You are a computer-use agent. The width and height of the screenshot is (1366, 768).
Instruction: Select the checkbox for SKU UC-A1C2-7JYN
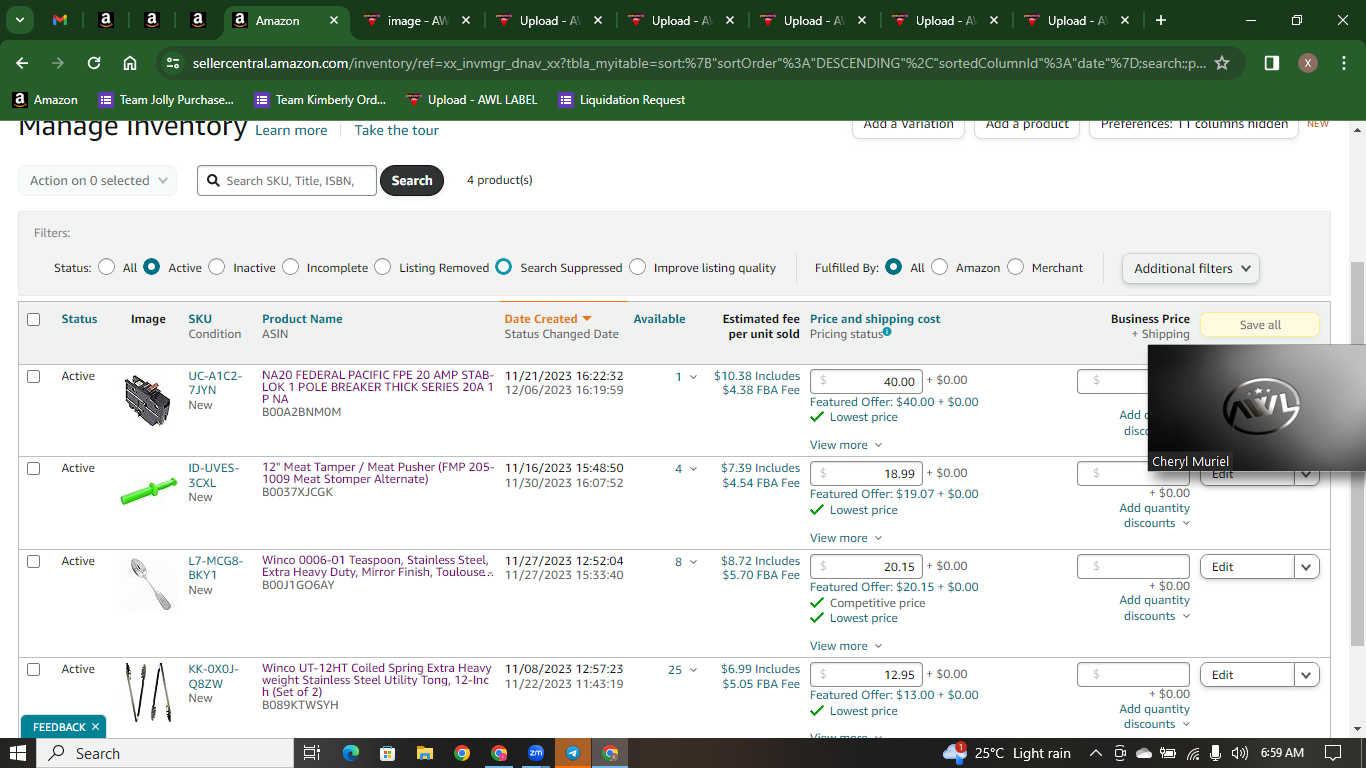tap(34, 376)
